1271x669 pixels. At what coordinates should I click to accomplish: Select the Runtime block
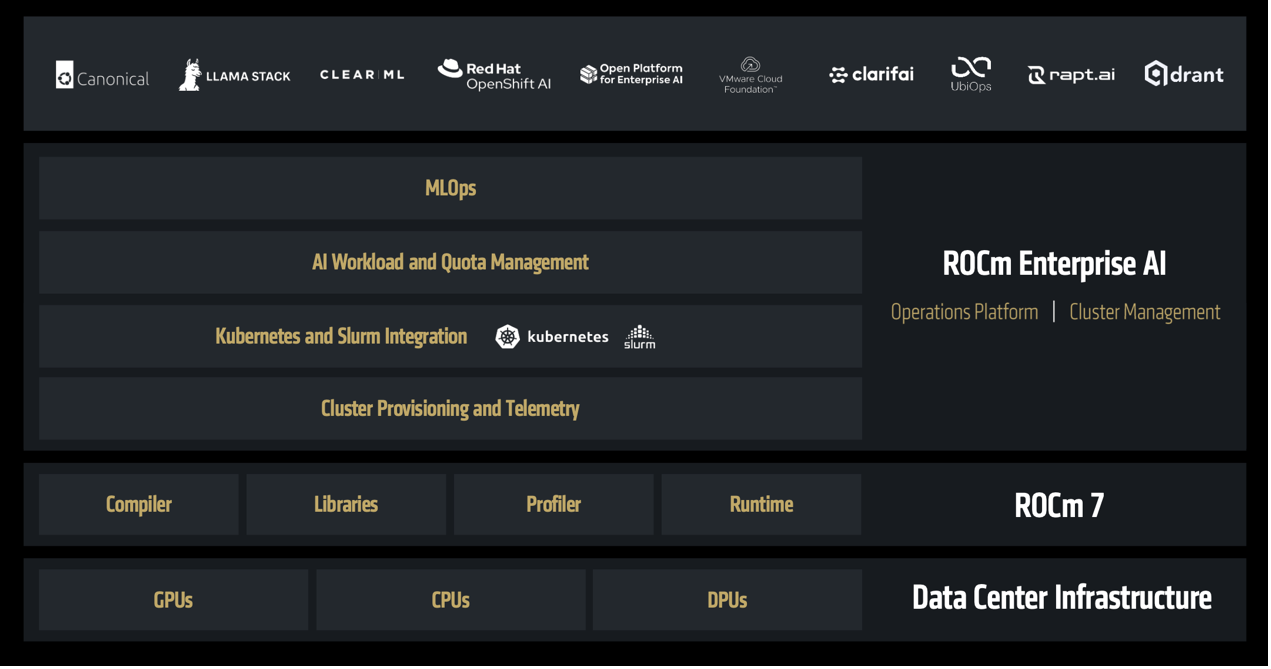click(x=761, y=504)
